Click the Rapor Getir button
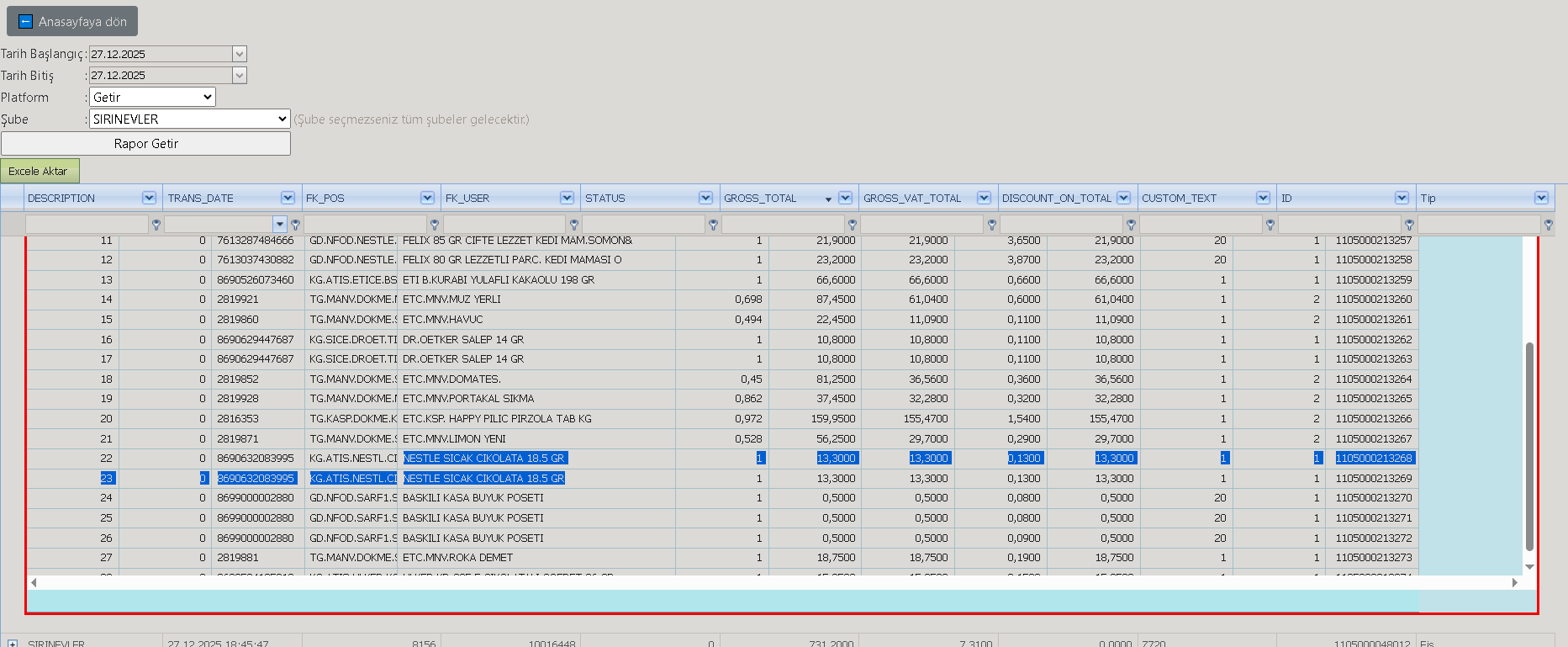Screen dimensions: 1568x647 click(x=145, y=144)
